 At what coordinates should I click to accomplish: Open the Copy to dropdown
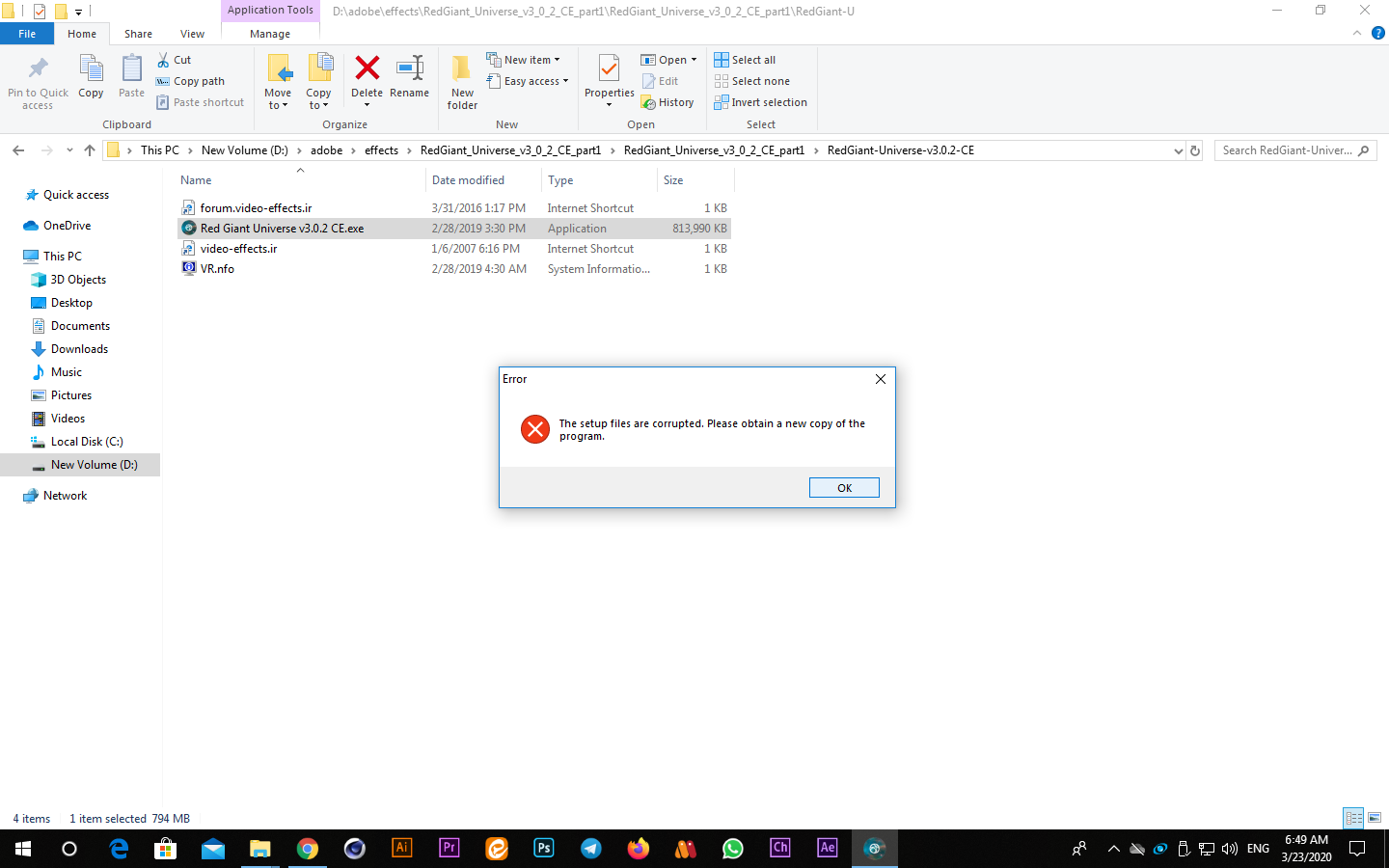(x=318, y=82)
